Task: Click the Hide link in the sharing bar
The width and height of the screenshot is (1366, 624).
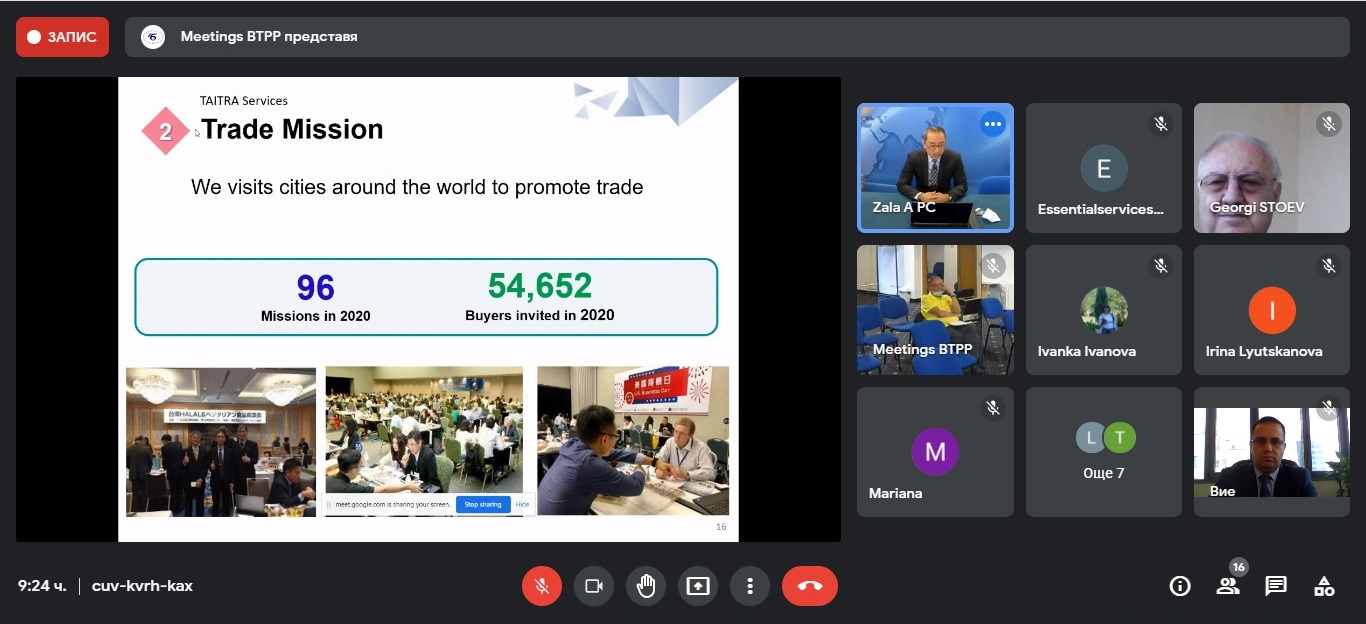Action: pyautogui.click(x=522, y=505)
